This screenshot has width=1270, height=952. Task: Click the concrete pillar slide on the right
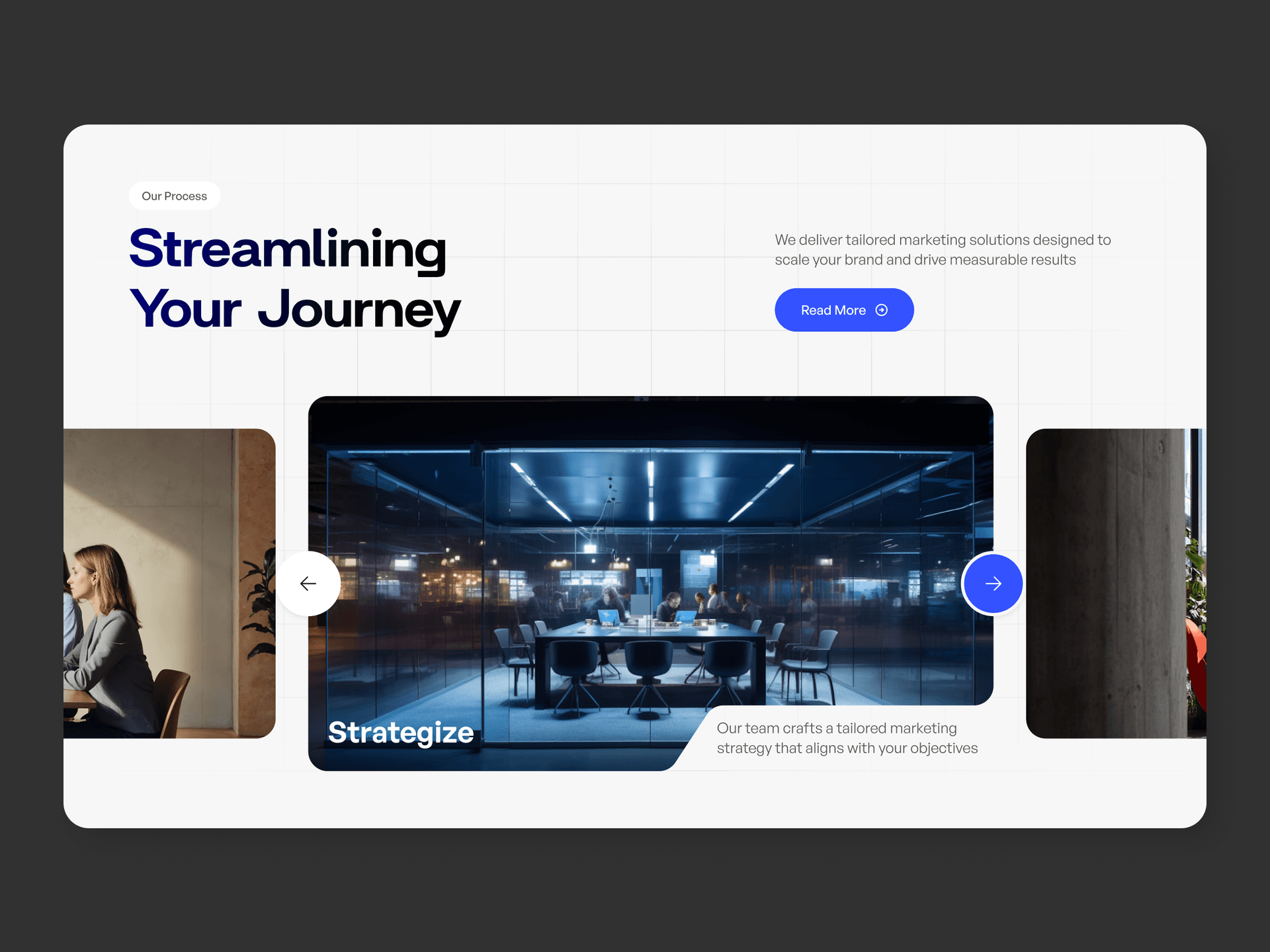(x=1116, y=583)
